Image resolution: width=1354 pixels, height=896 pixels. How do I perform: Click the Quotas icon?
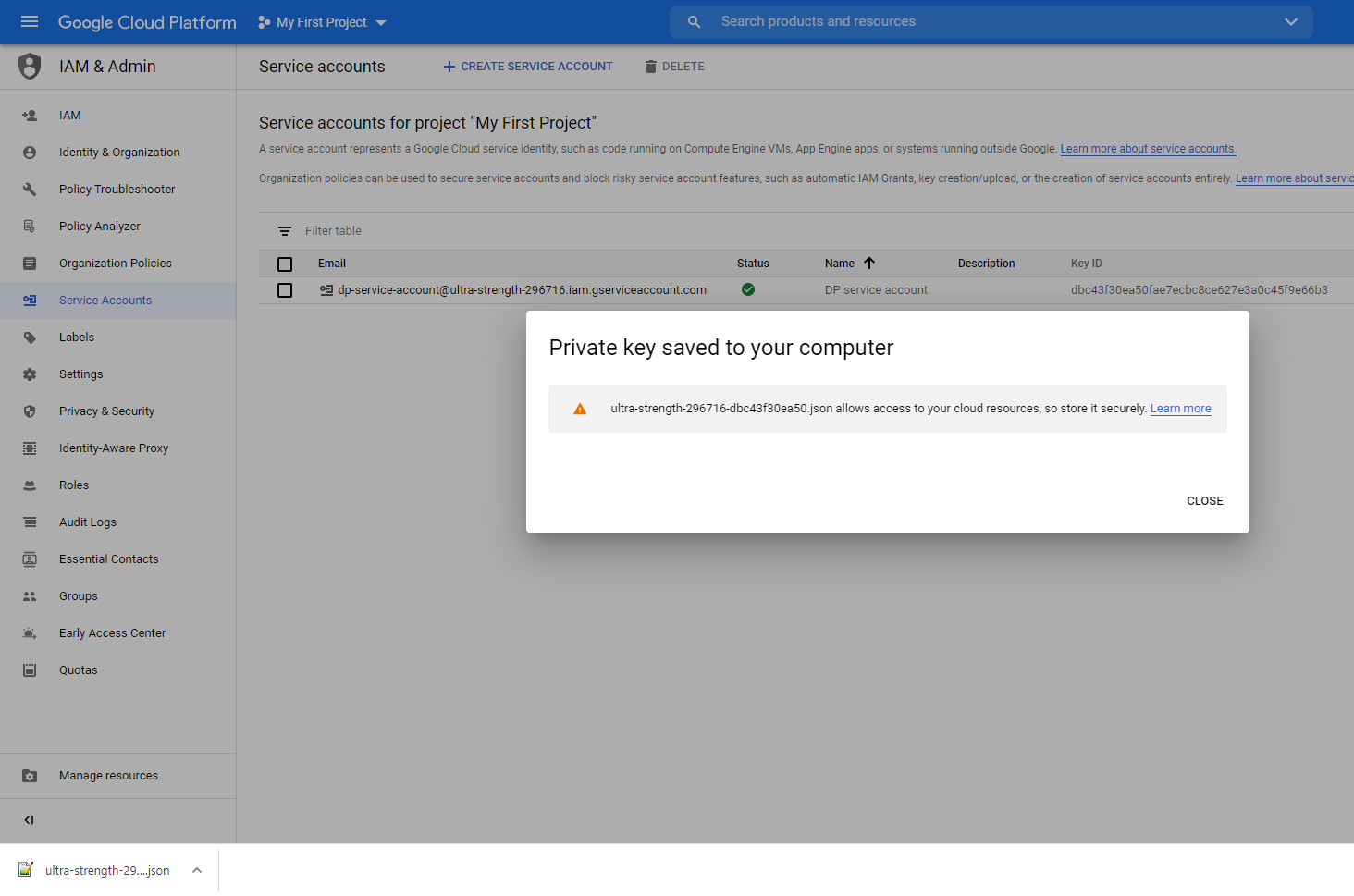[30, 670]
